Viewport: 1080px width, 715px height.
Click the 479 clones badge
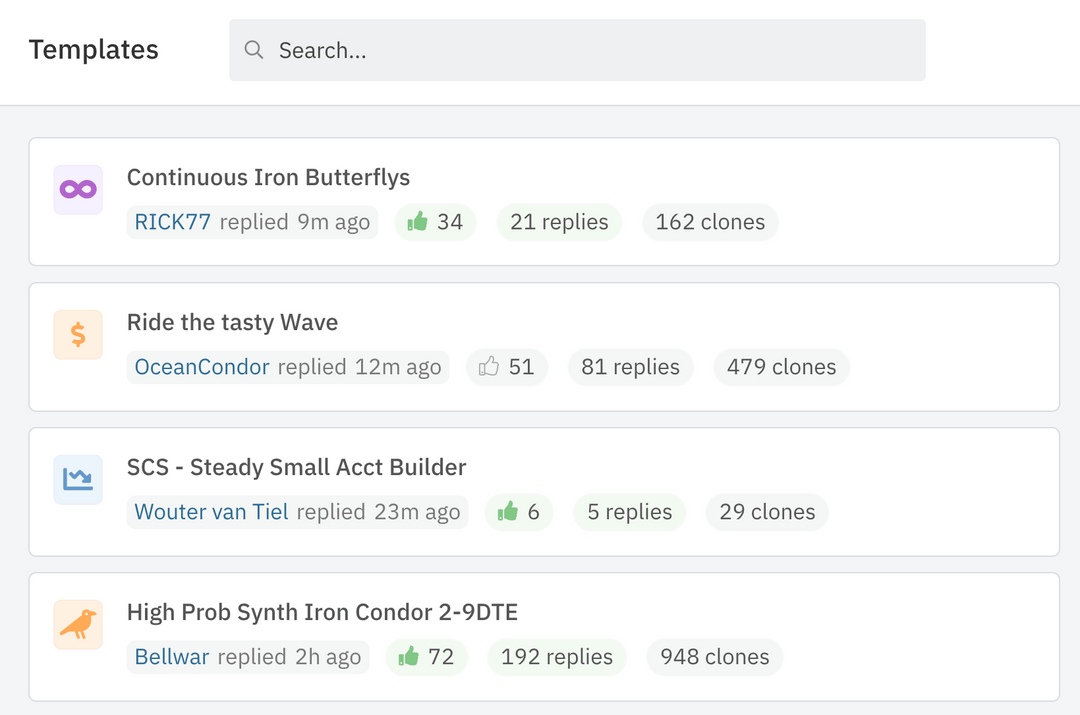click(781, 367)
